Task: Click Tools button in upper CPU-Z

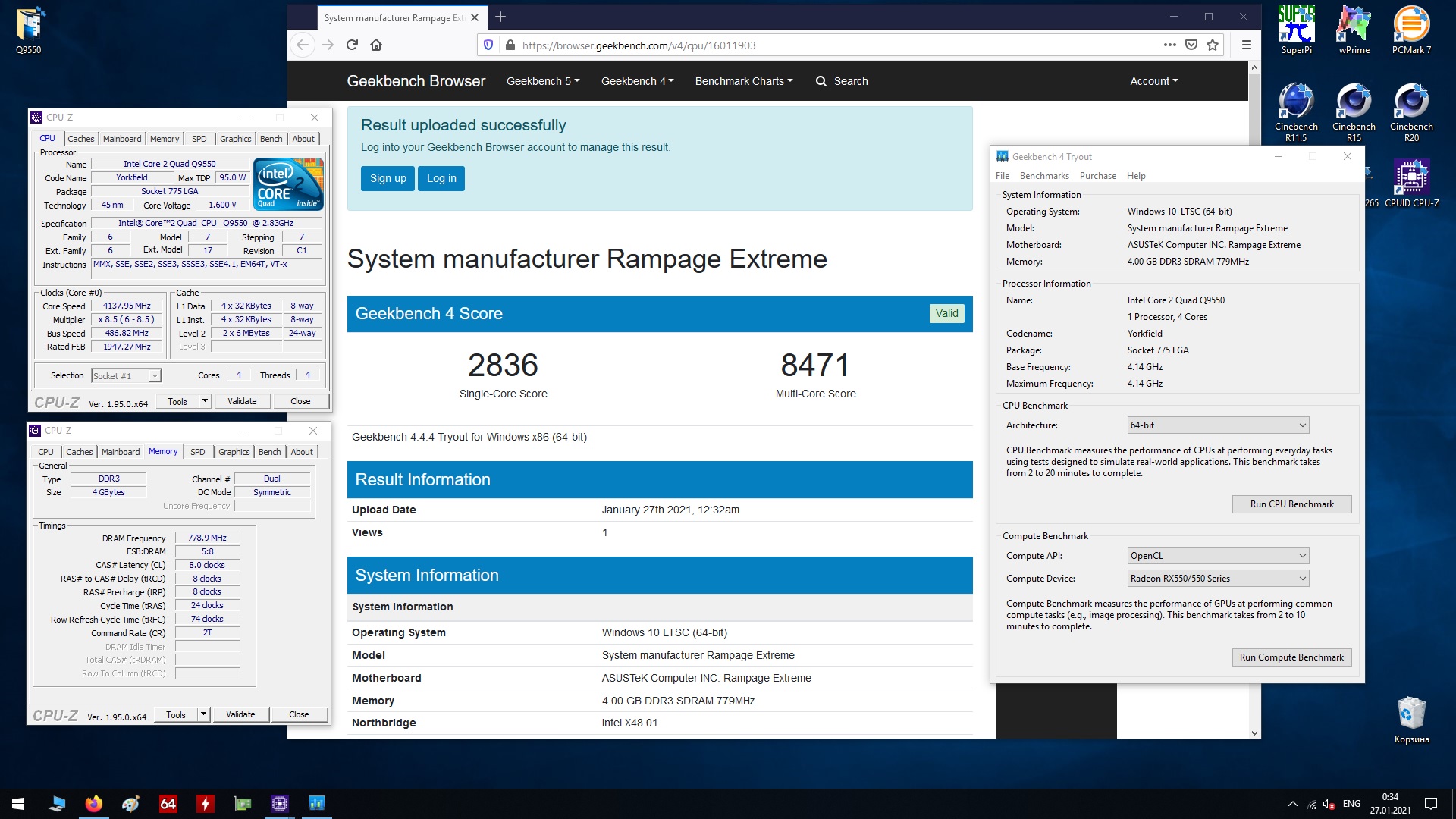Action: (x=177, y=401)
